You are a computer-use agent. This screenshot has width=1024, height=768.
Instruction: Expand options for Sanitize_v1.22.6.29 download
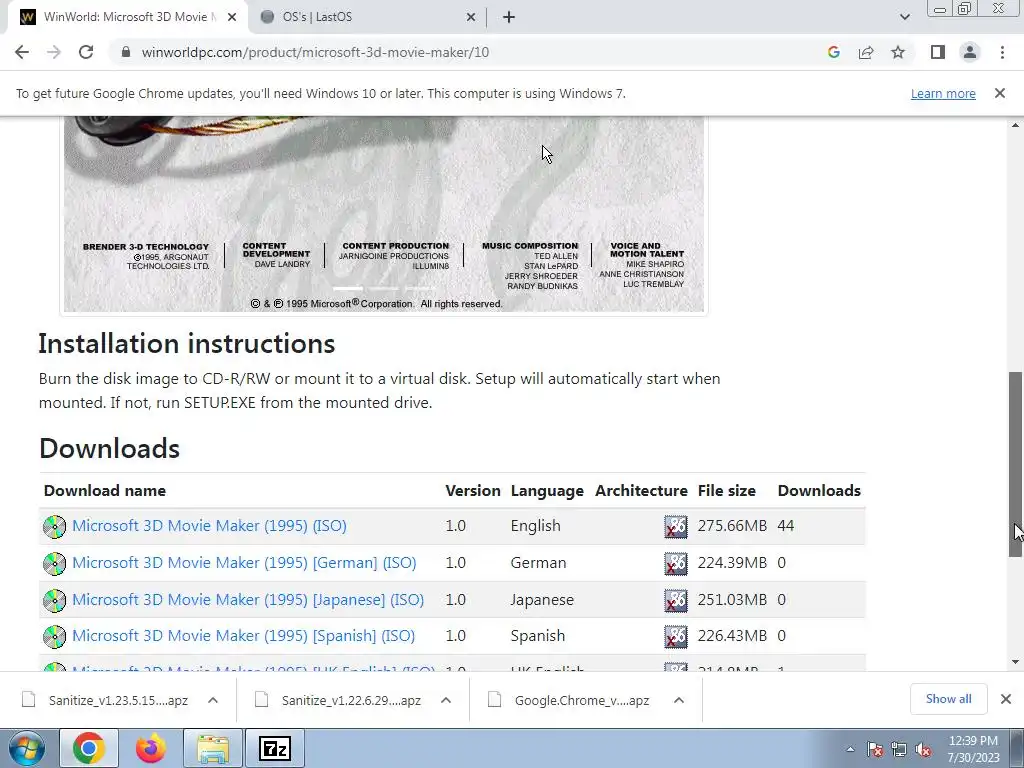[x=445, y=700]
